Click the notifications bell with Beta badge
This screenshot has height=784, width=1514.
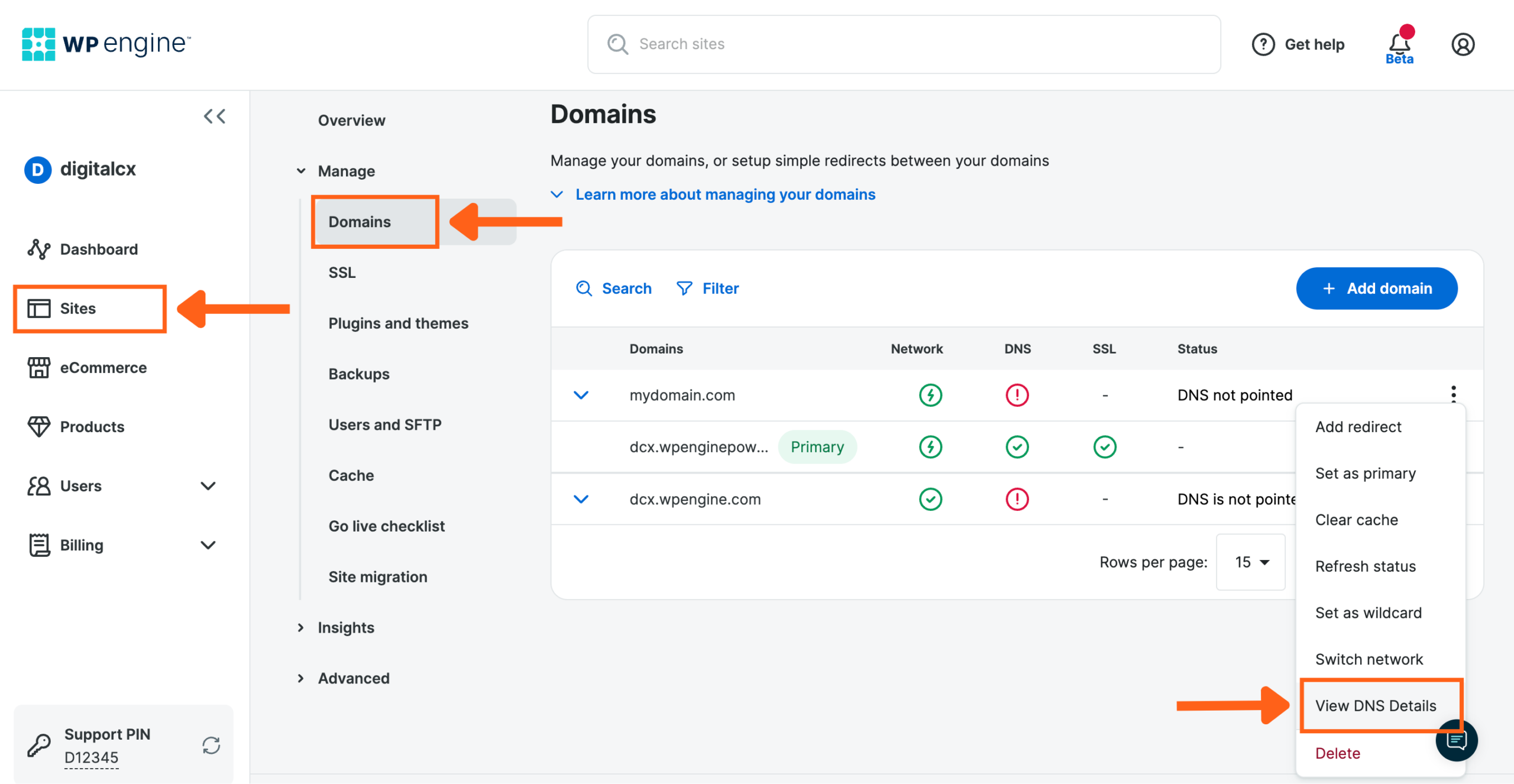pyautogui.click(x=1398, y=44)
